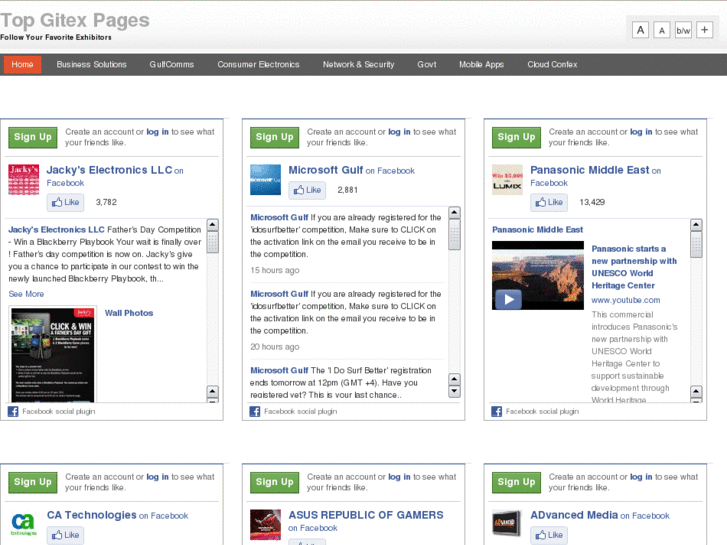
Task: Click log in link in Microsoft Gulf box
Action: point(399,132)
